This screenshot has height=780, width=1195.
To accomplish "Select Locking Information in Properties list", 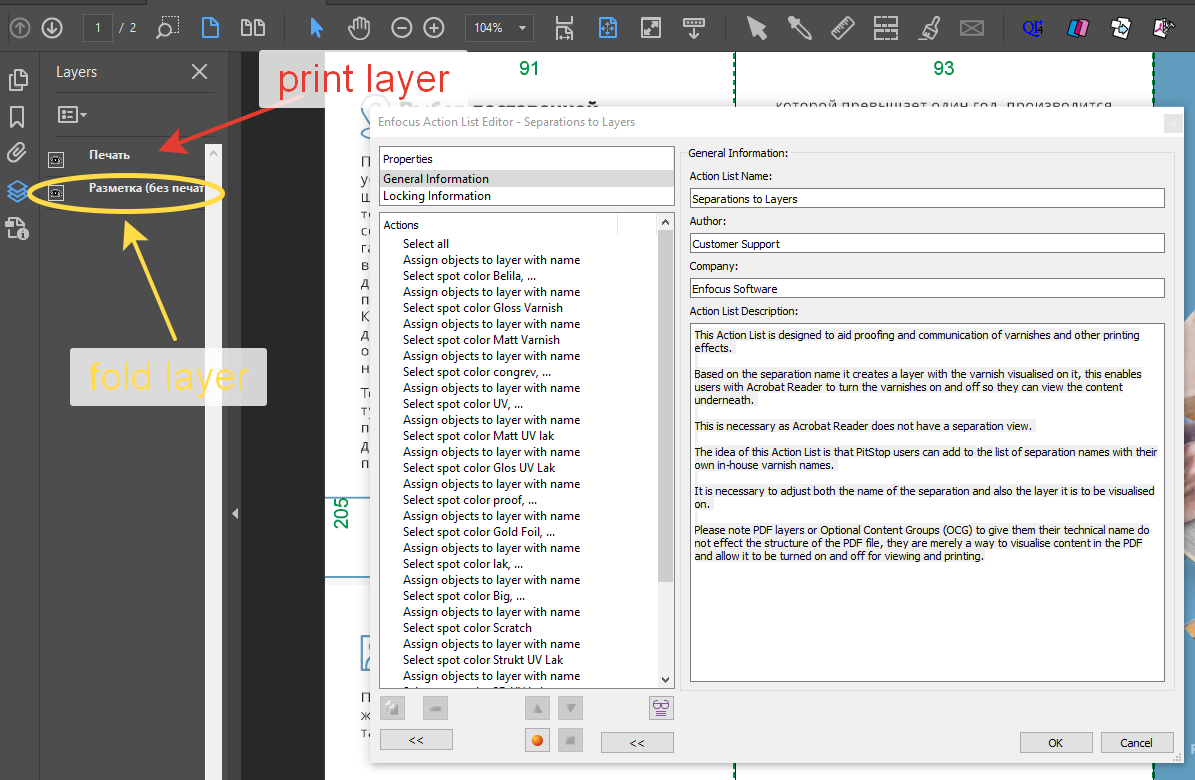I will [527, 196].
